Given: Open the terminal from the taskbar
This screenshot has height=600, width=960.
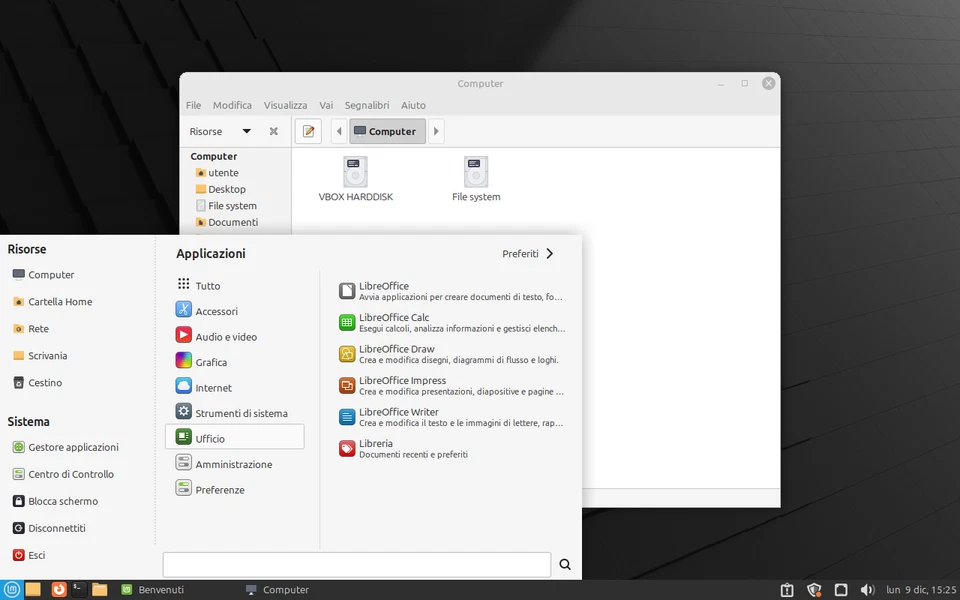Looking at the screenshot, I should coord(79,589).
